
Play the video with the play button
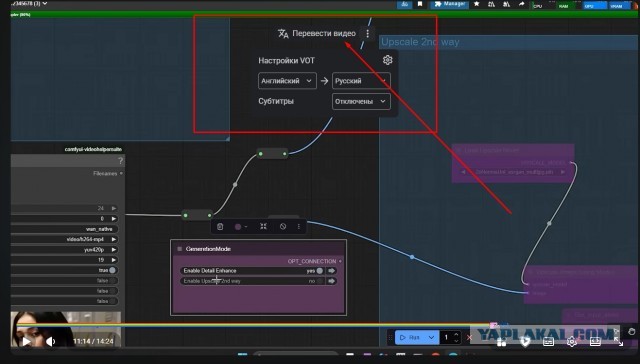coord(26,341)
